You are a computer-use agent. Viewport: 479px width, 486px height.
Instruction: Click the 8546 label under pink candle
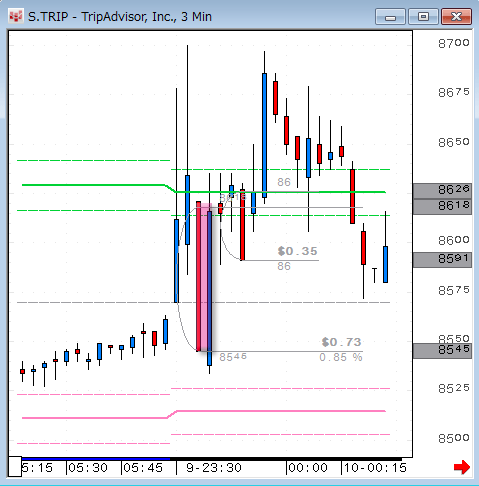click(x=233, y=357)
